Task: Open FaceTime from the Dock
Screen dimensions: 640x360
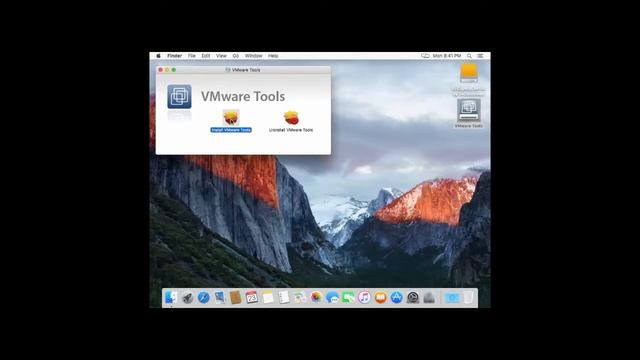Action: pos(348,298)
